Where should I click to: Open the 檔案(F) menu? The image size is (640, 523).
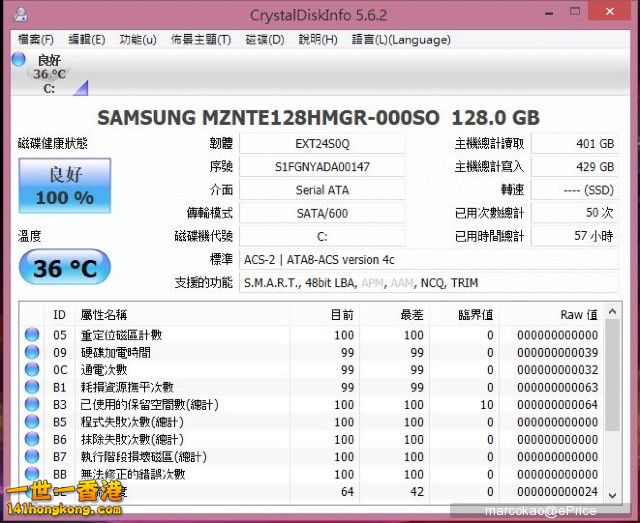(36, 40)
